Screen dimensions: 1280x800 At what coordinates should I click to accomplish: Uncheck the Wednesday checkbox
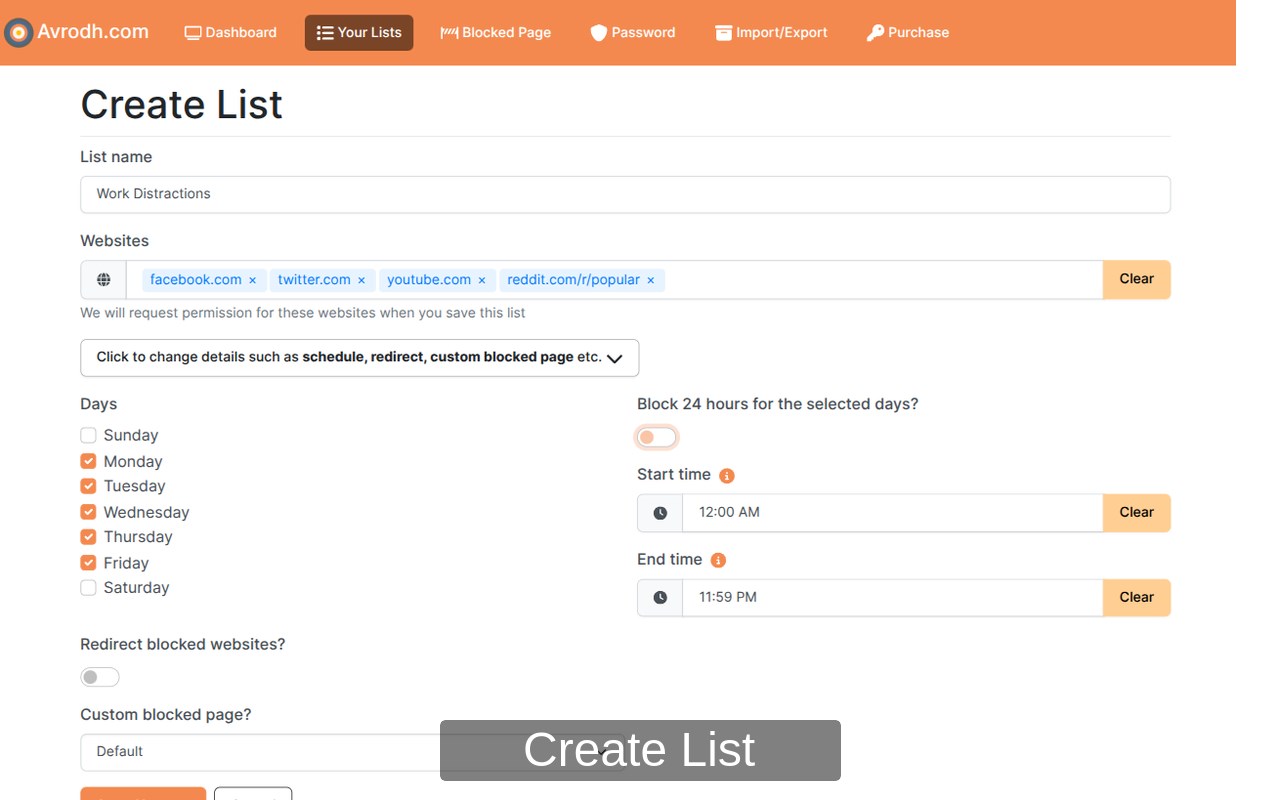(89, 512)
